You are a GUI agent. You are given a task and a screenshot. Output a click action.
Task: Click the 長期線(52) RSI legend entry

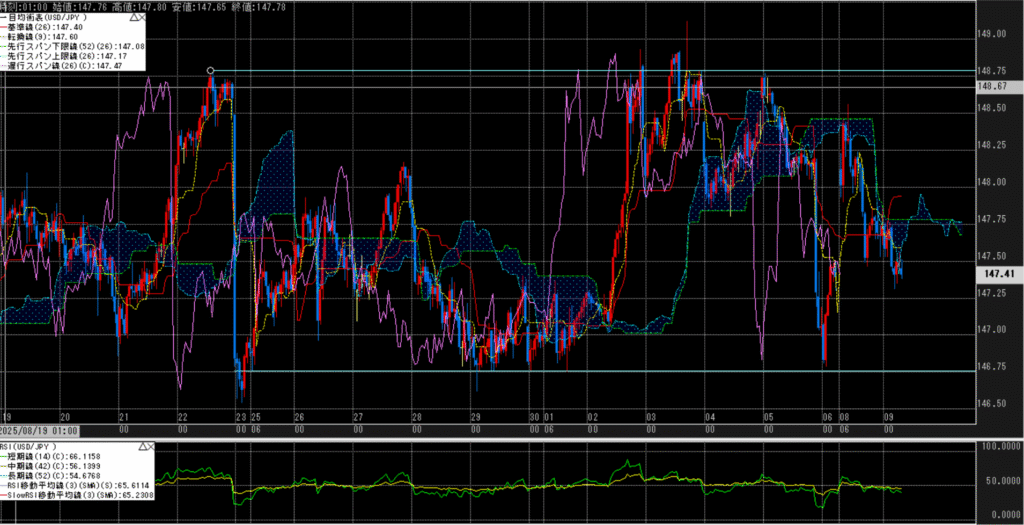pos(60,475)
